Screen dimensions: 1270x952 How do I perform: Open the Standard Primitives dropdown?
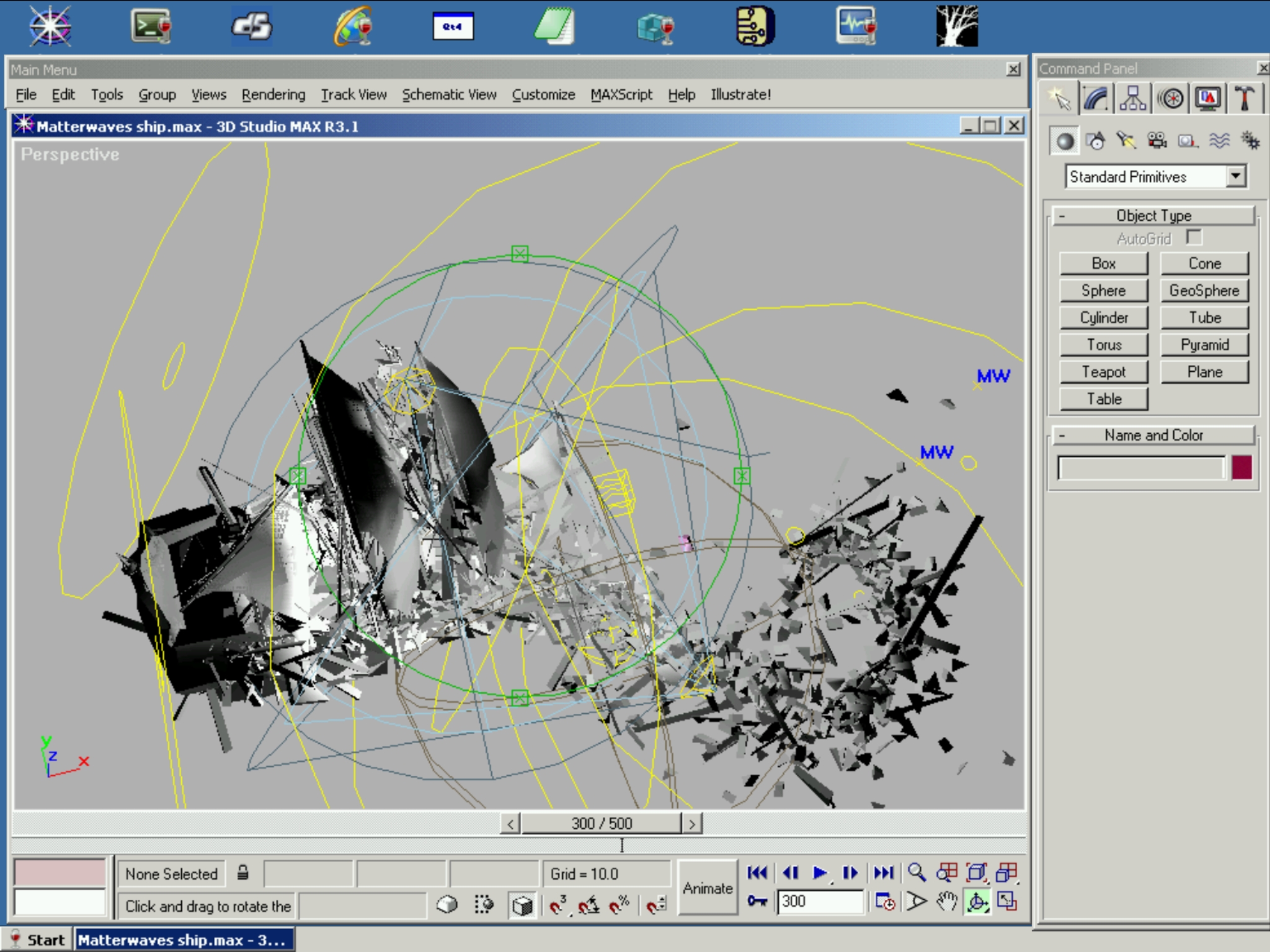(x=1235, y=177)
